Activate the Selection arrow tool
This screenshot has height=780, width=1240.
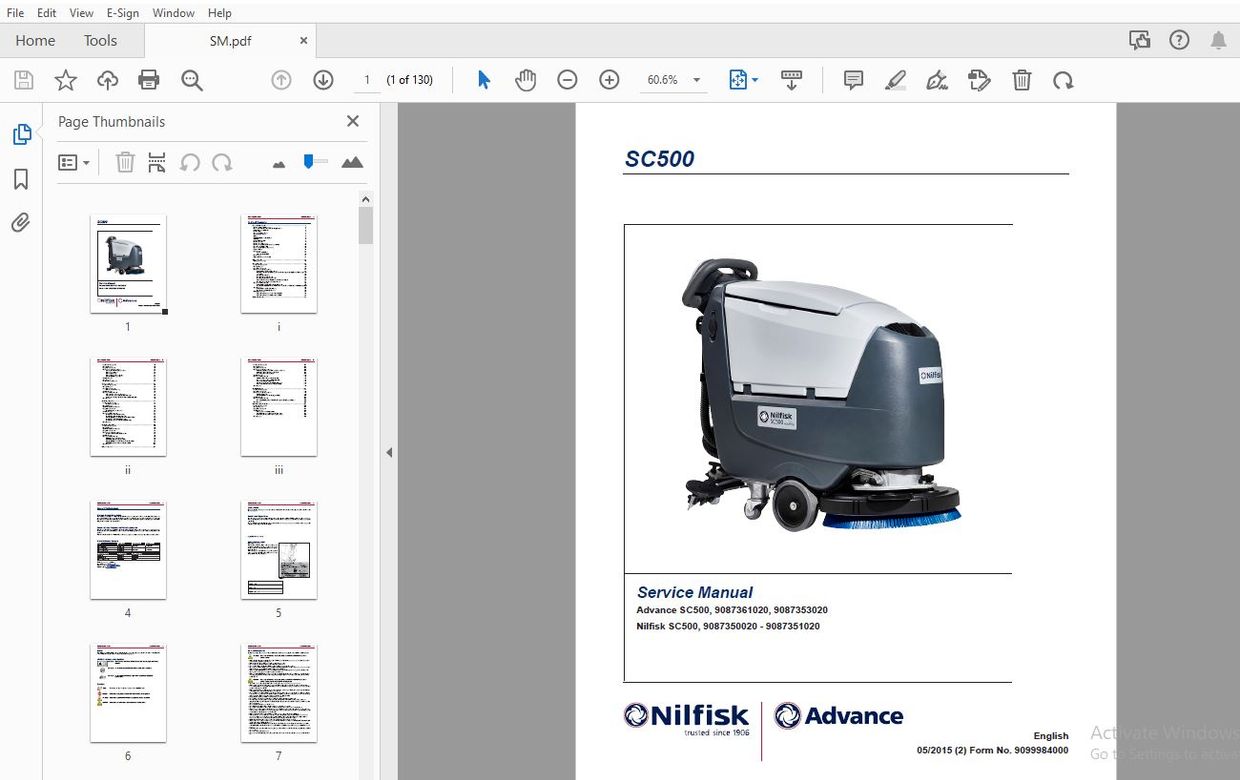coord(483,79)
